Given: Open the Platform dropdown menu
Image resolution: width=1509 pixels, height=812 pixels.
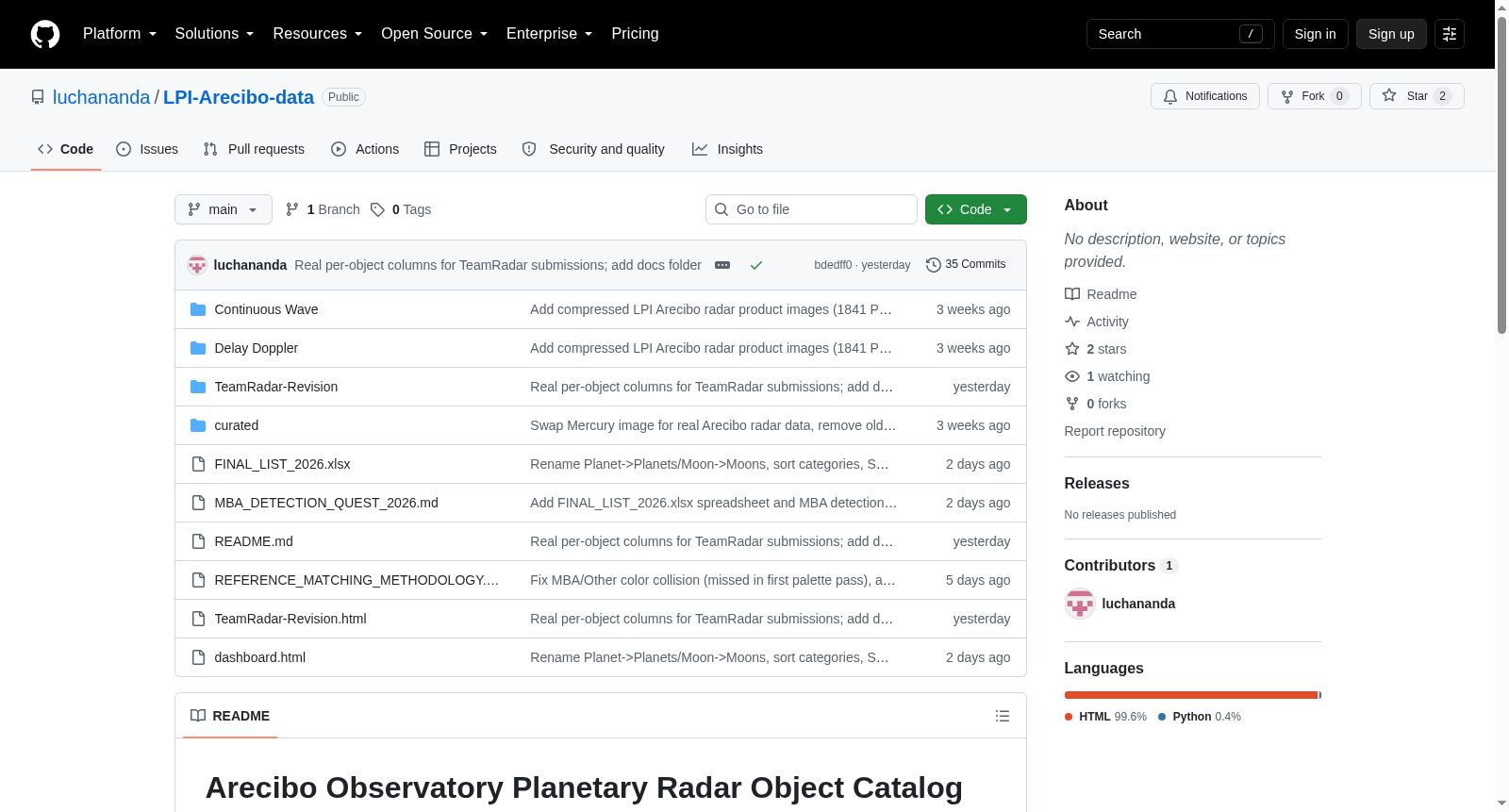Looking at the screenshot, I should [x=120, y=34].
